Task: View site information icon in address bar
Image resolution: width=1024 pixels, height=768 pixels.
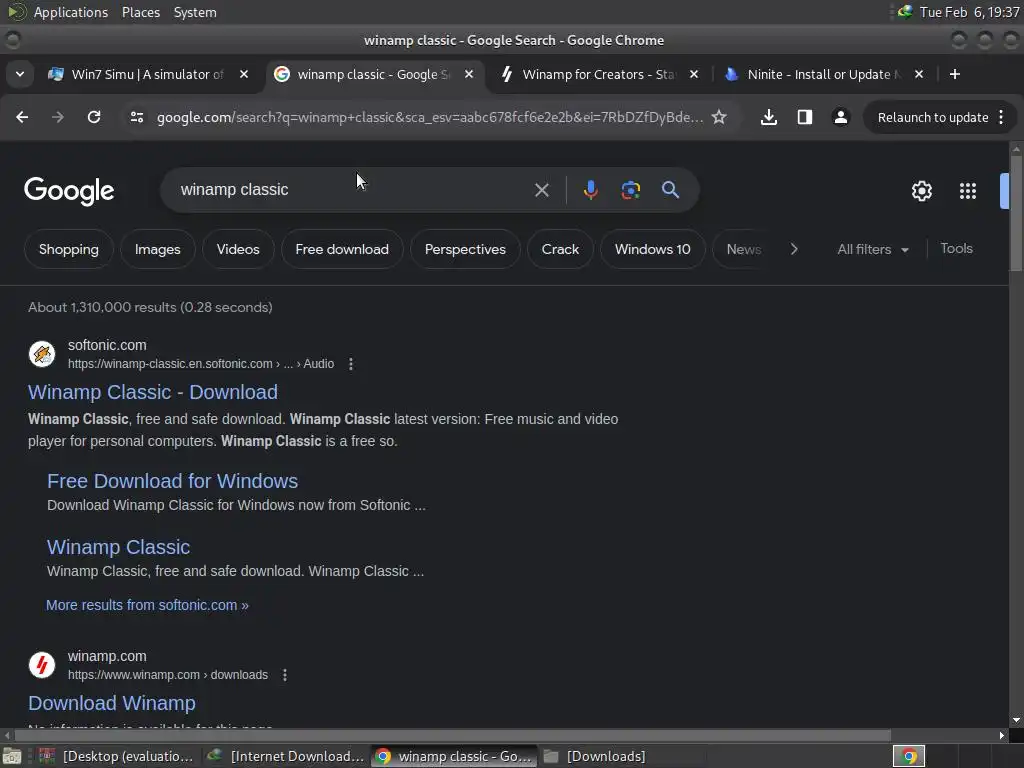Action: (x=136, y=117)
